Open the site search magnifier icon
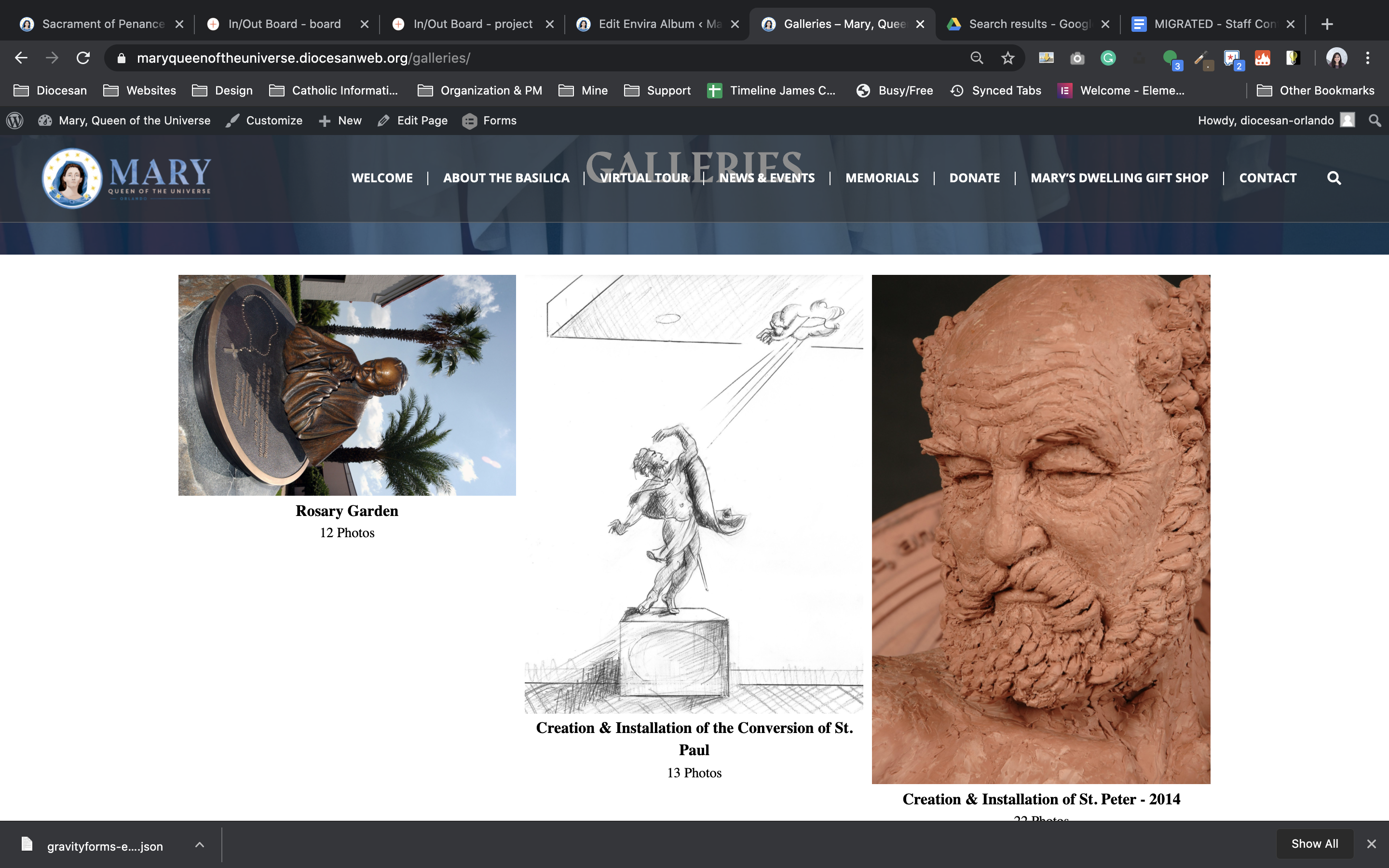The height and width of the screenshot is (868, 1389). [1334, 178]
